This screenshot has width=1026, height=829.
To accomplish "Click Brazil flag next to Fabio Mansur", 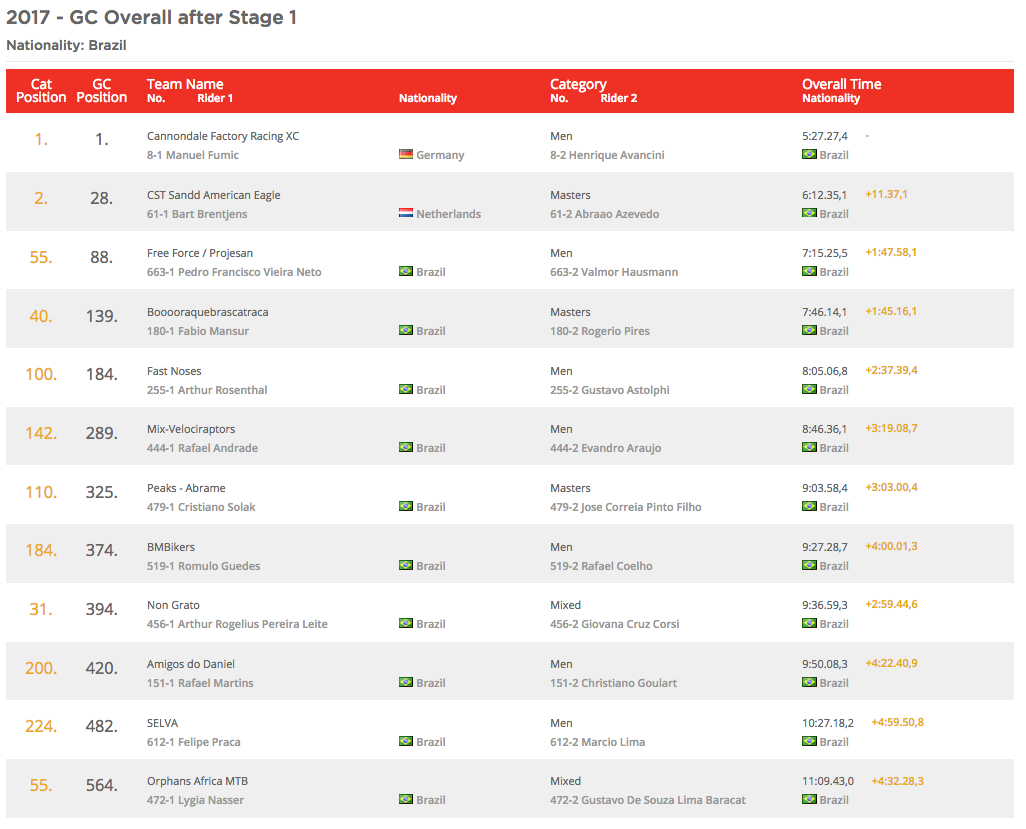I will 405,331.
